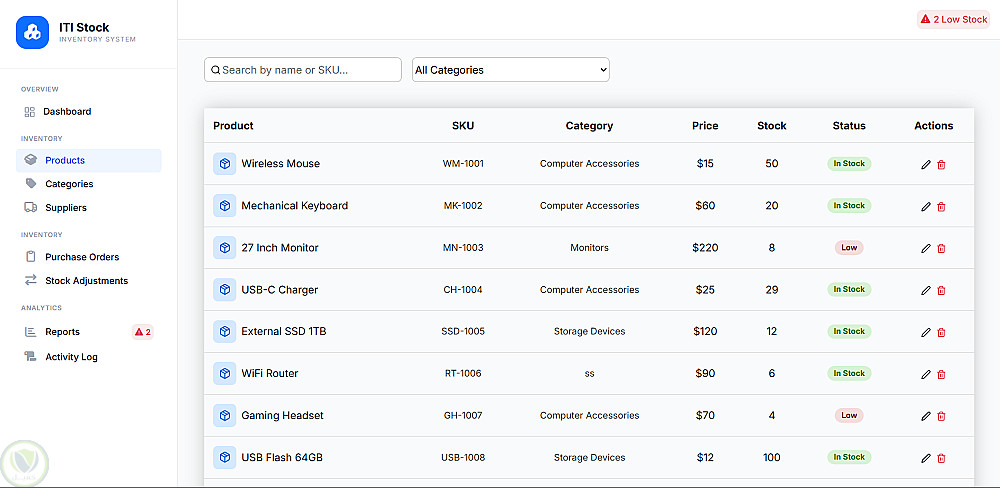
Task: Open the Dashboard page
Action: (x=67, y=112)
